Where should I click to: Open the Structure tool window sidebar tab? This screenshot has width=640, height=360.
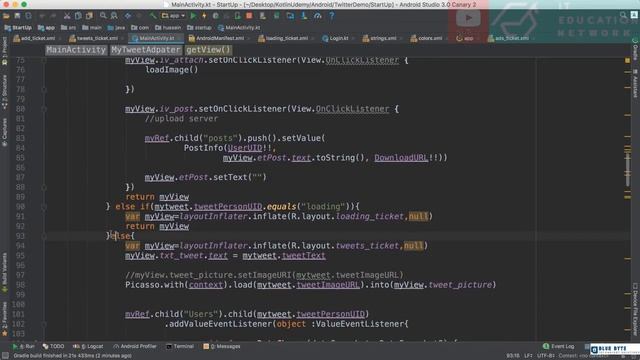[x=4, y=92]
